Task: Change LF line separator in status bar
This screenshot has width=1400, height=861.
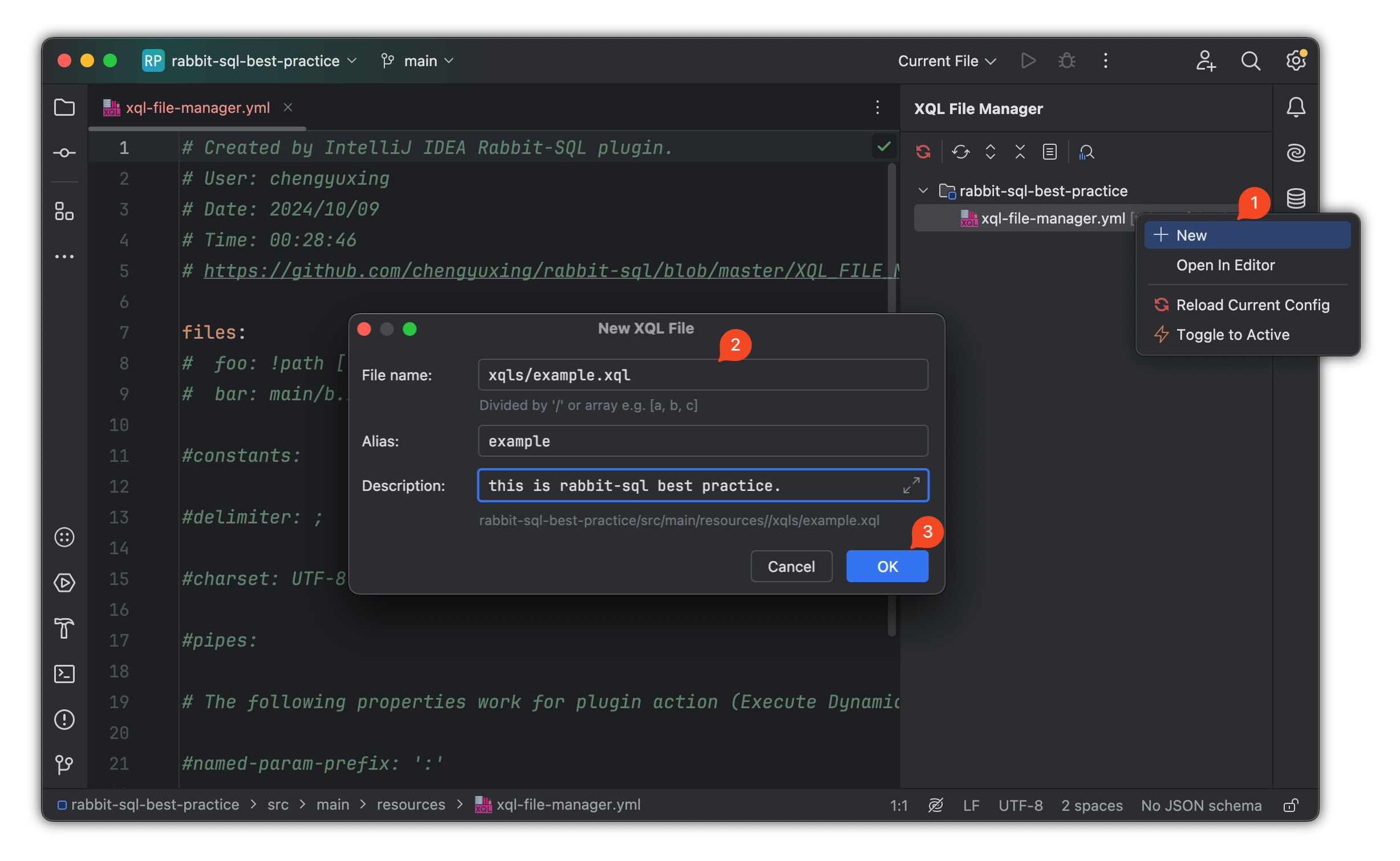Action: pos(971,805)
